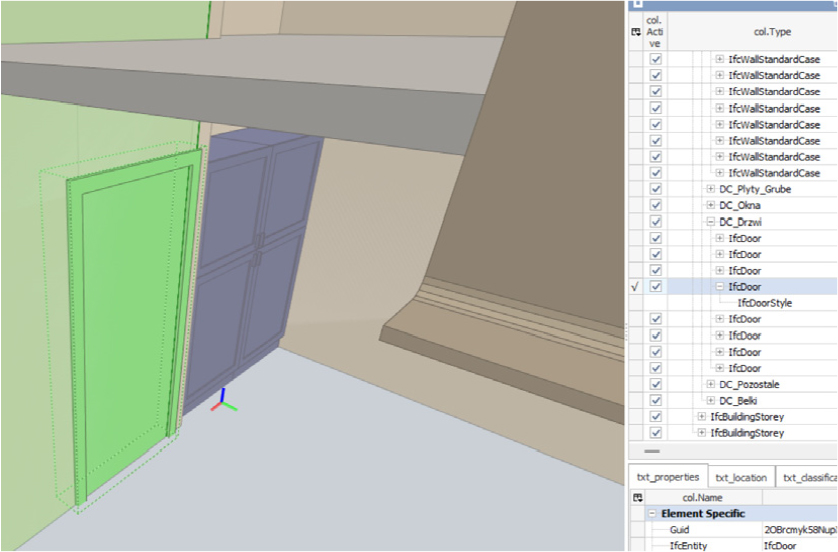The width and height of the screenshot is (838, 552).
Task: Select the IfcDoorStyle tree item
Action: [x=764, y=303]
